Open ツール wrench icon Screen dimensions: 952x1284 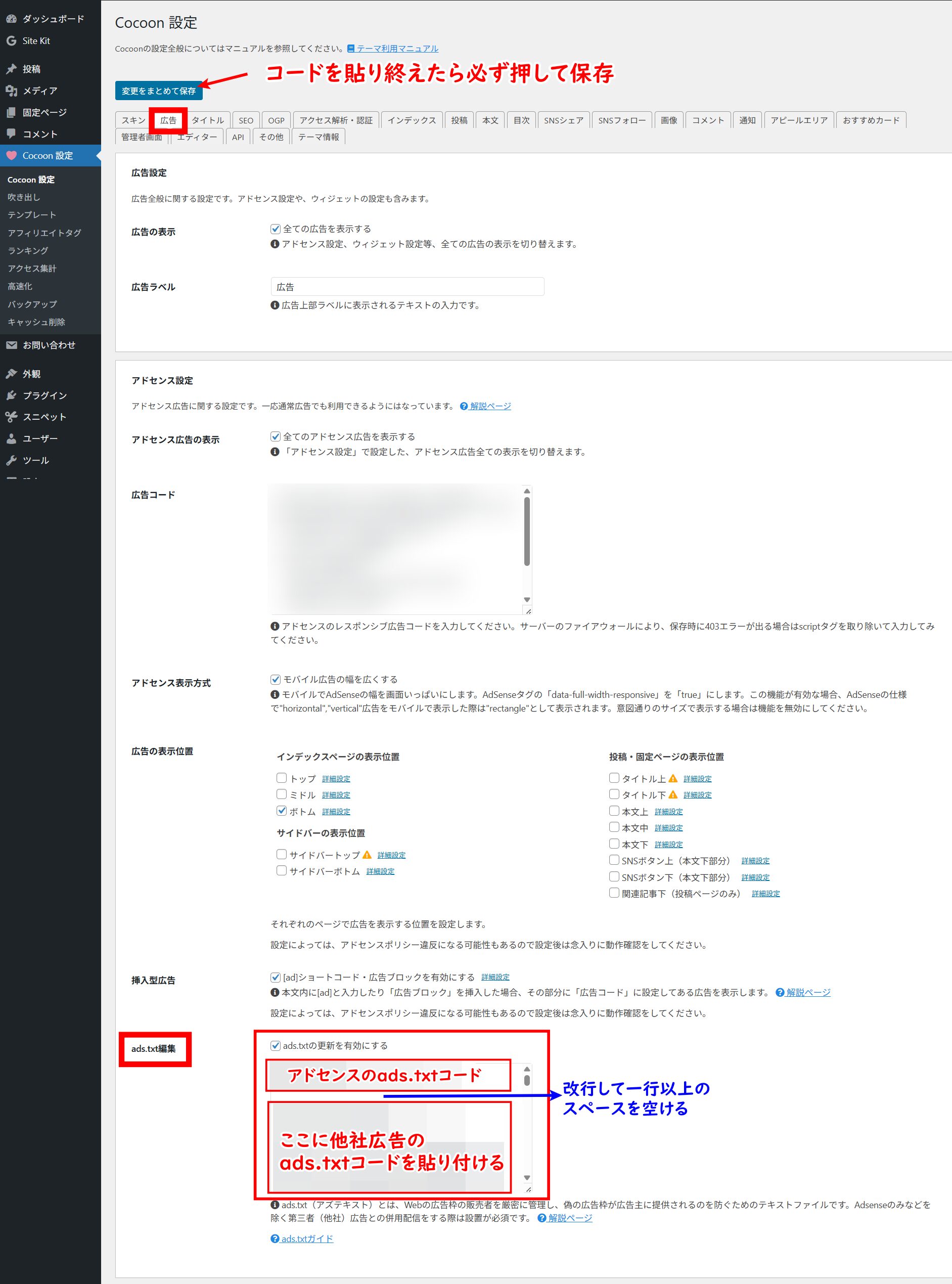click(11, 460)
